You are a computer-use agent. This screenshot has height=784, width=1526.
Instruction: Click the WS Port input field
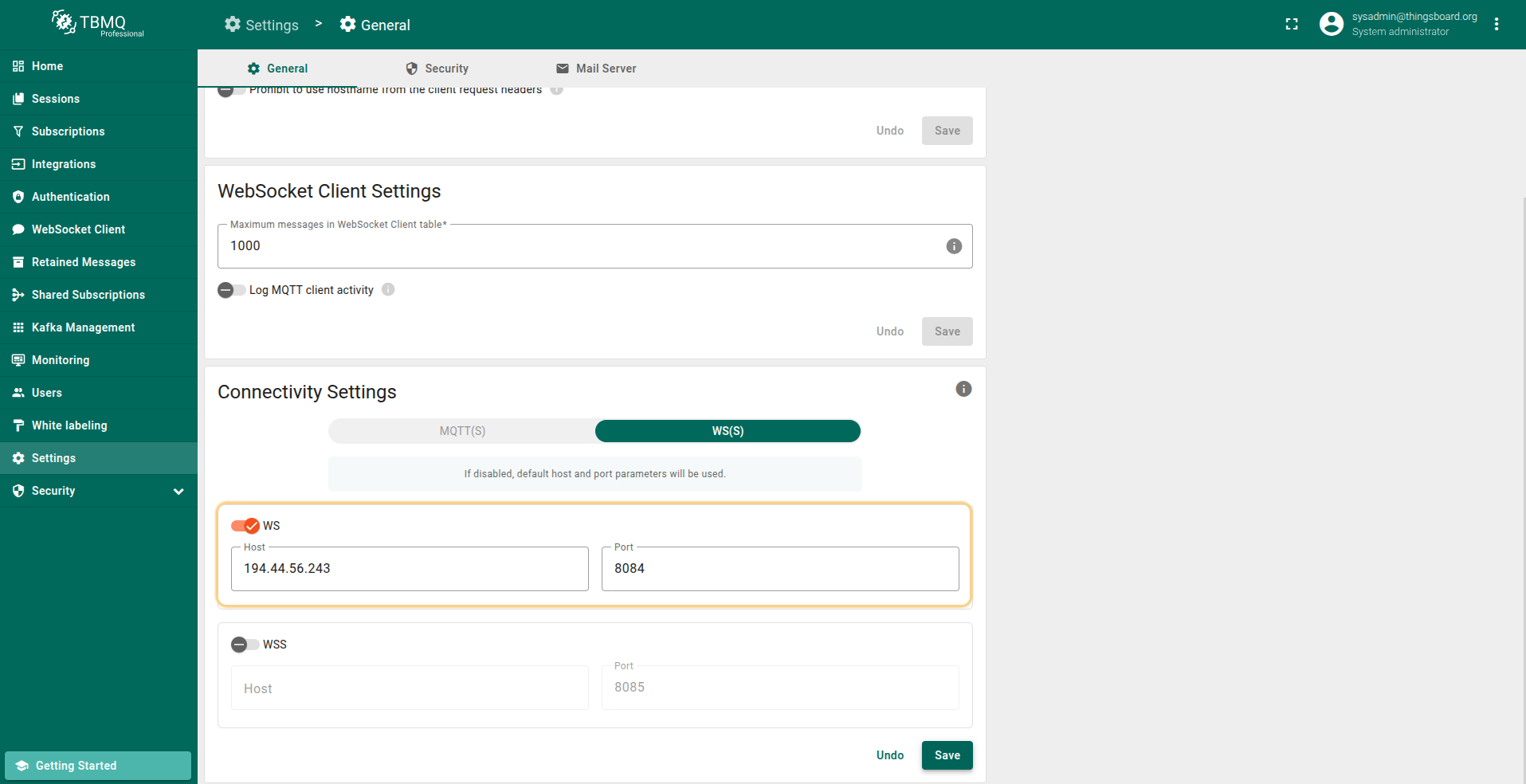click(779, 569)
